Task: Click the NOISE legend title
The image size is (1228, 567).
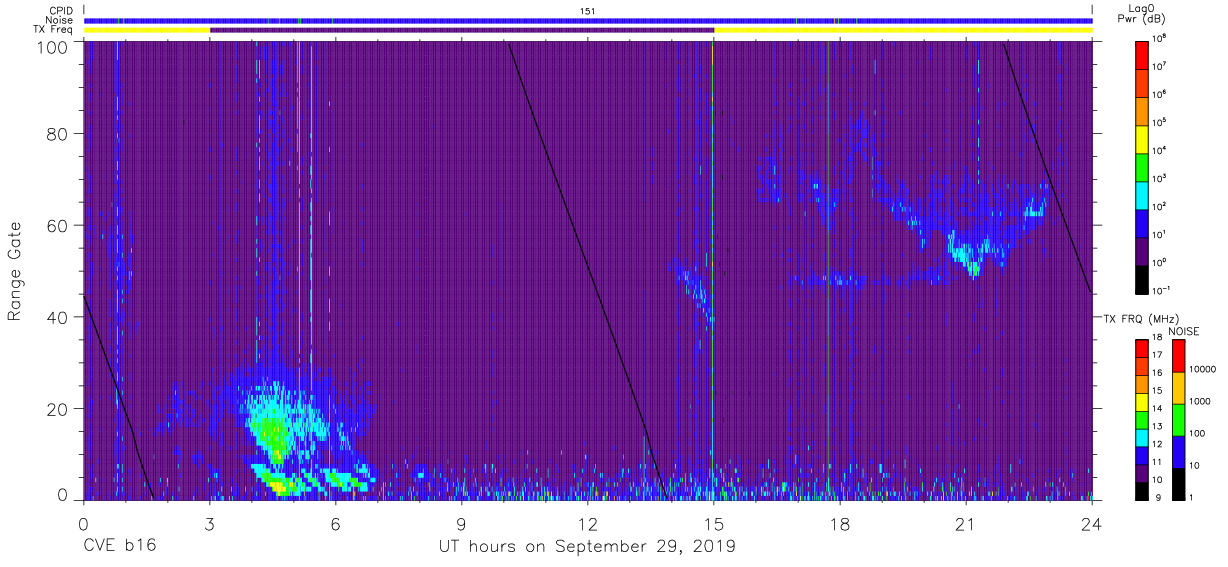Action: tap(1184, 331)
